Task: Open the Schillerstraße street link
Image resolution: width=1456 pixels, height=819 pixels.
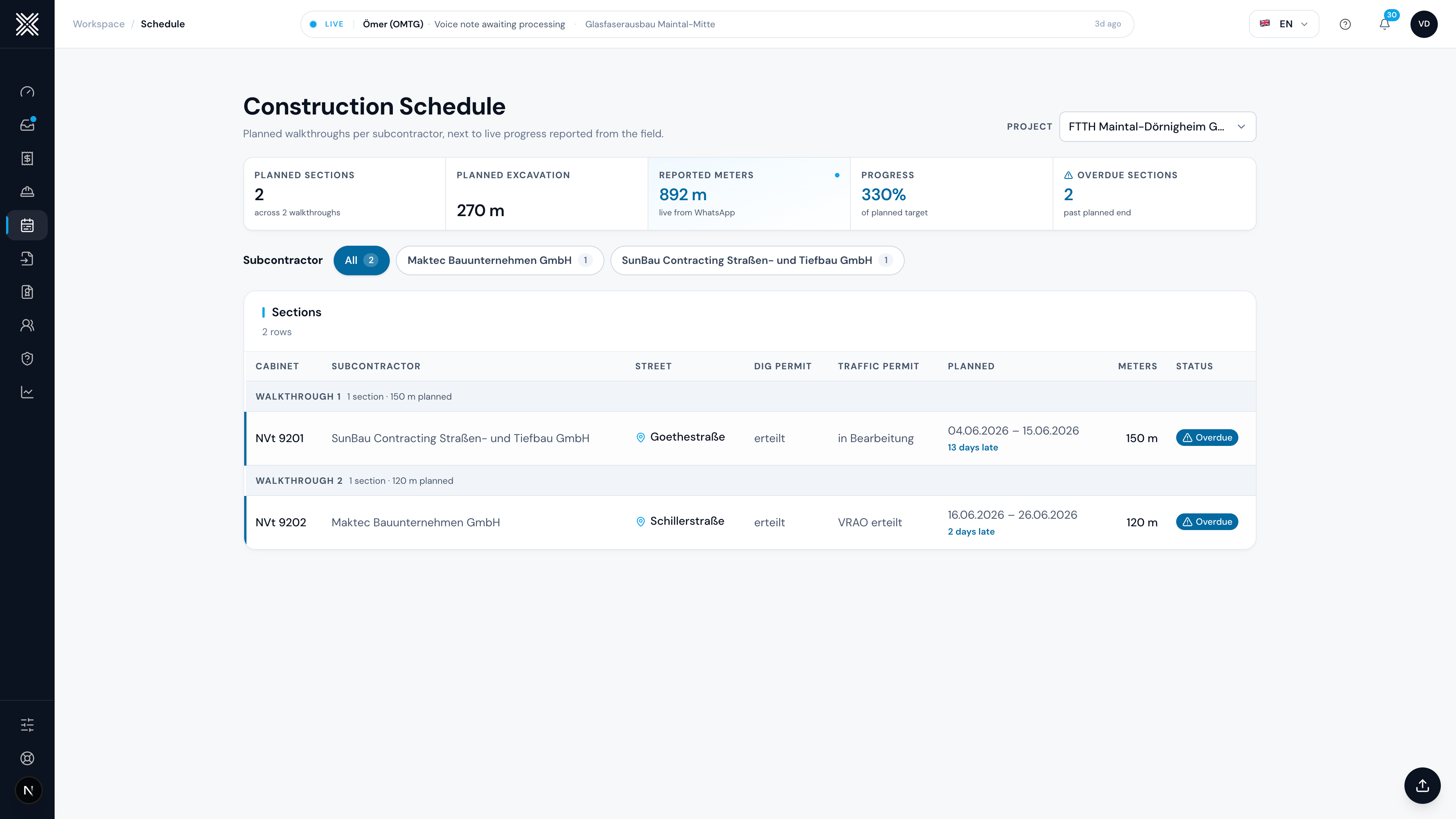Action: (687, 521)
